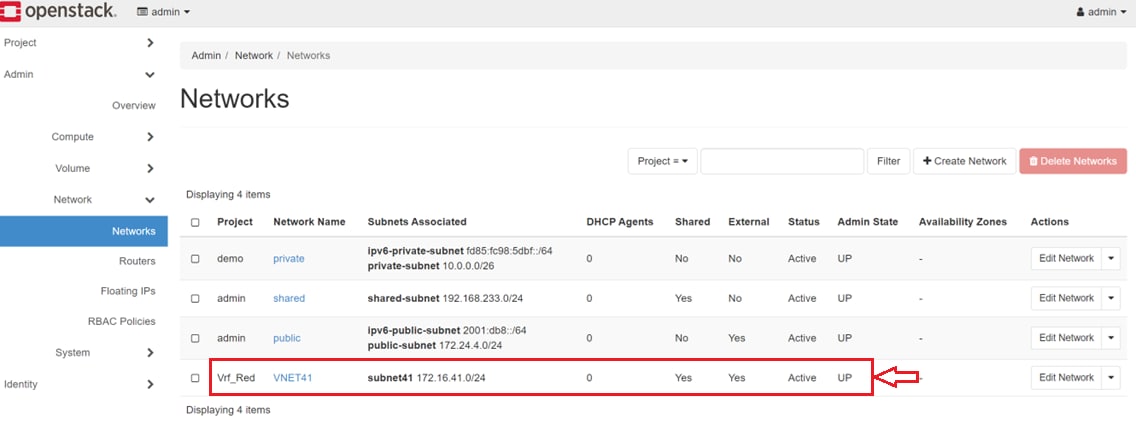1136x436 pixels.
Task: Expand the Compute submenu
Action: pyautogui.click(x=101, y=137)
